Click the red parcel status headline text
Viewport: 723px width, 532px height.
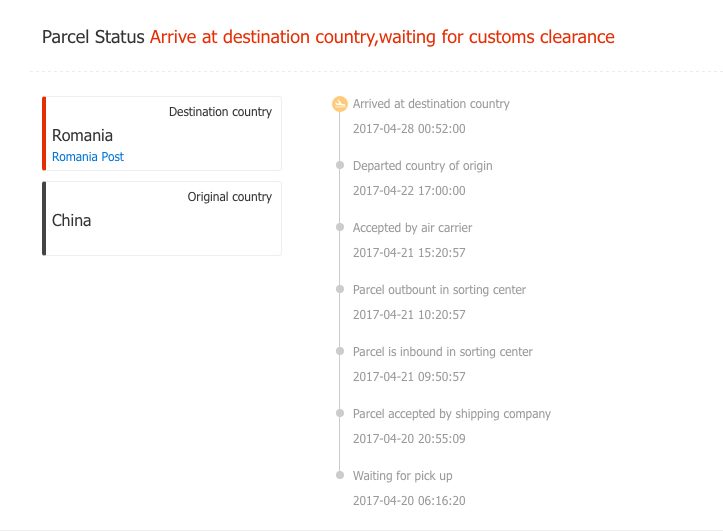pos(382,38)
